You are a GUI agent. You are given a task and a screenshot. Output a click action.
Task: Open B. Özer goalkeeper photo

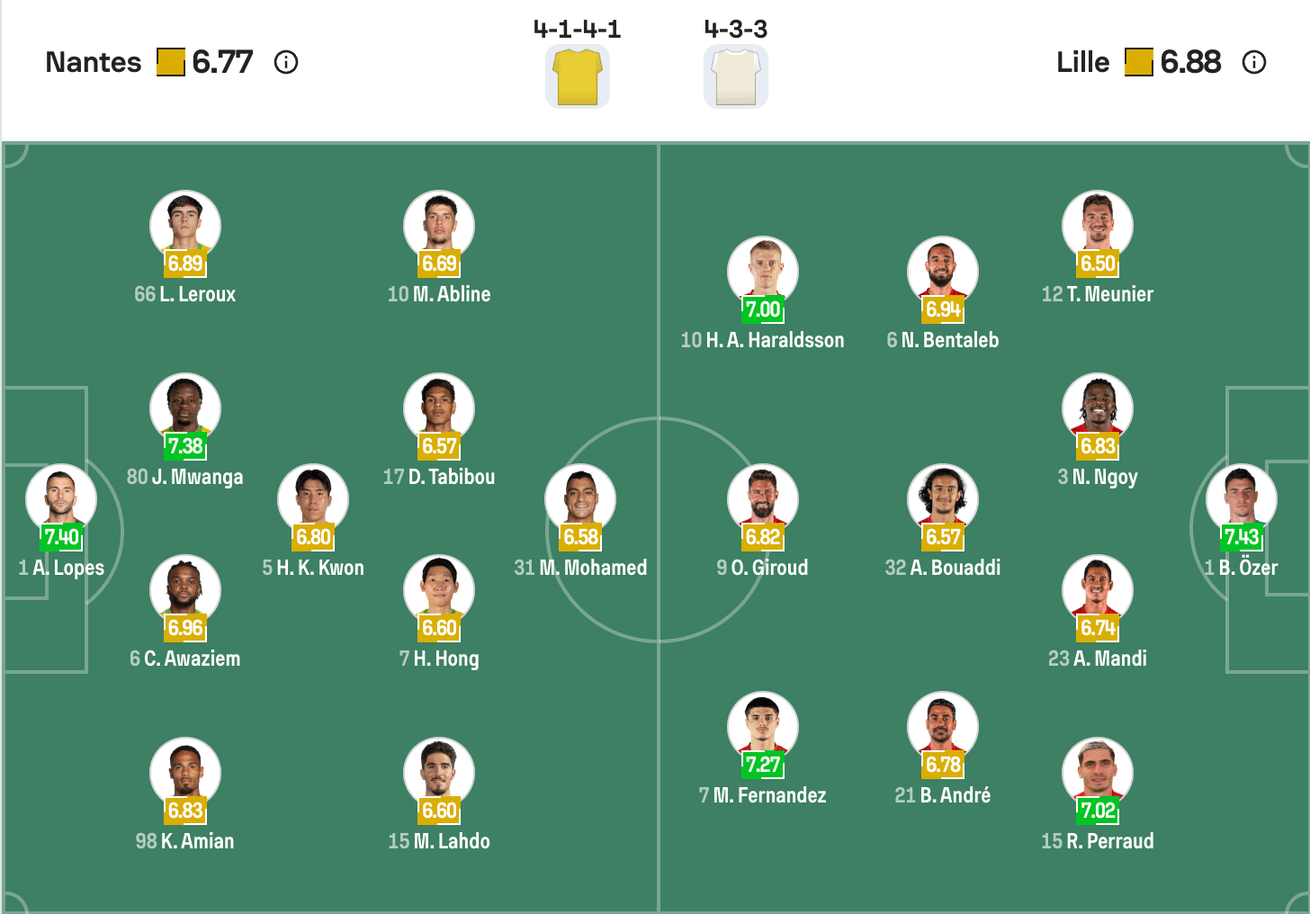coord(1241,498)
